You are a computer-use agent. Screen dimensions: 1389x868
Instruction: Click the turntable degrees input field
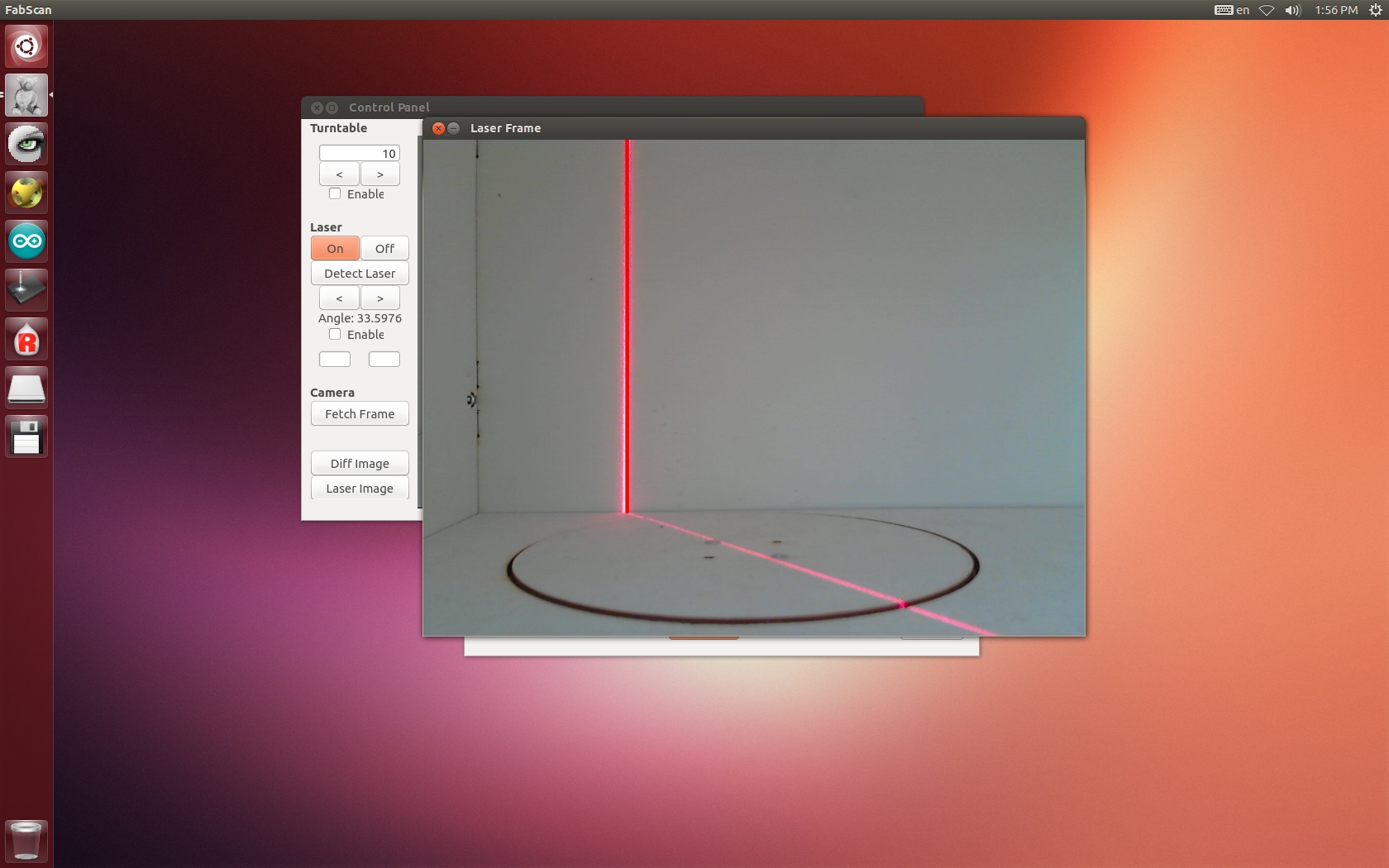pyautogui.click(x=360, y=154)
